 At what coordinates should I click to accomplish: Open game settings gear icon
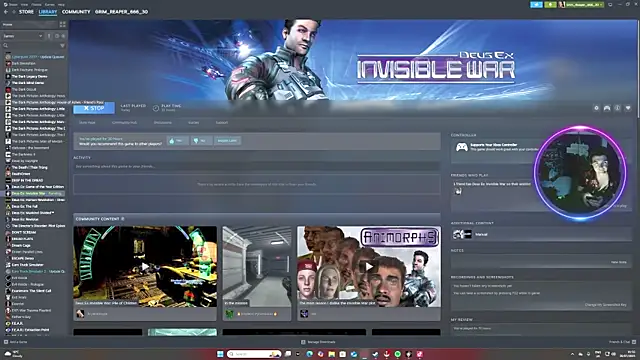596,108
